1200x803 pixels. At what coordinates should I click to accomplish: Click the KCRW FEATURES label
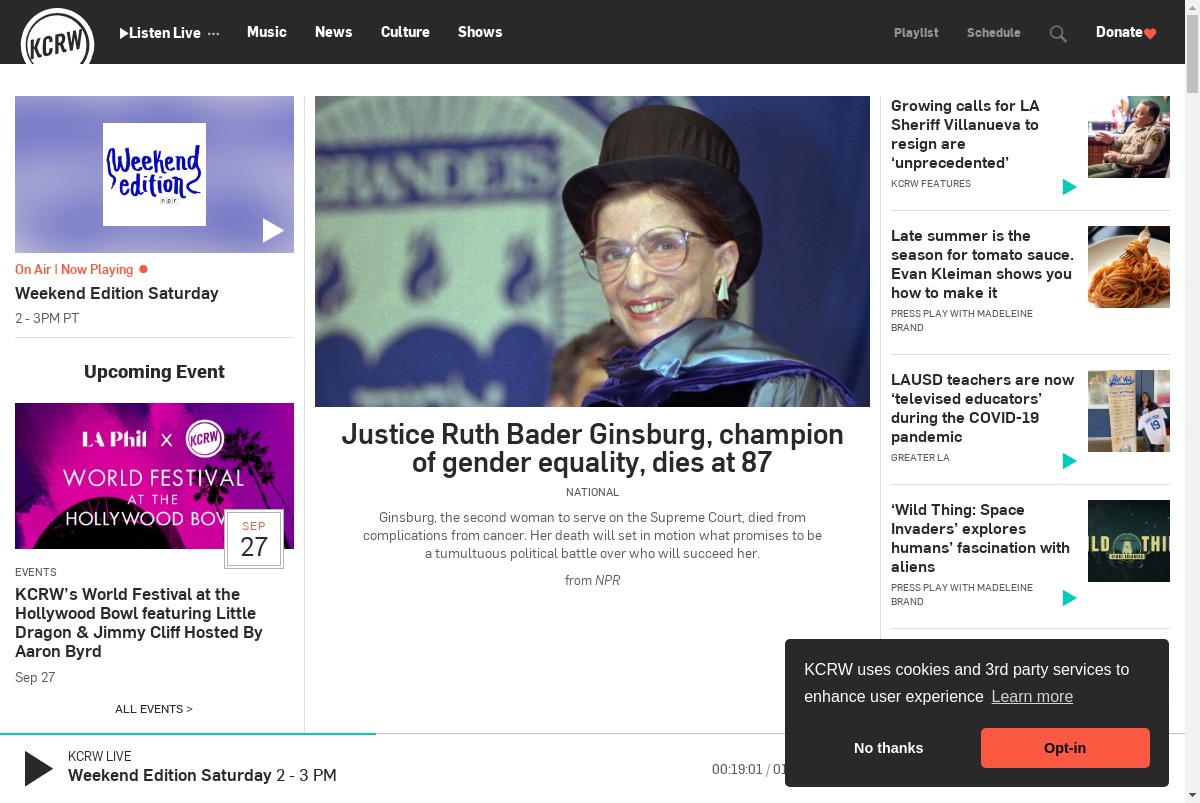point(931,184)
